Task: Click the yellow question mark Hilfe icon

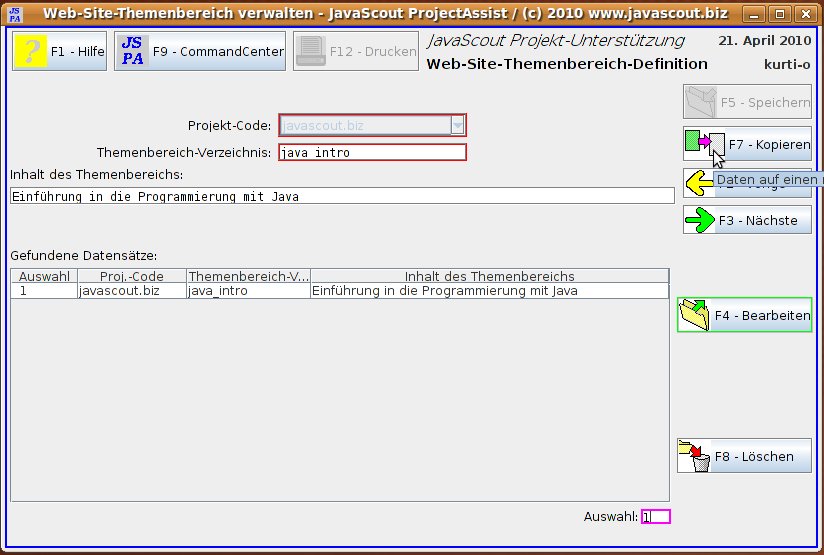Action: [x=30, y=51]
